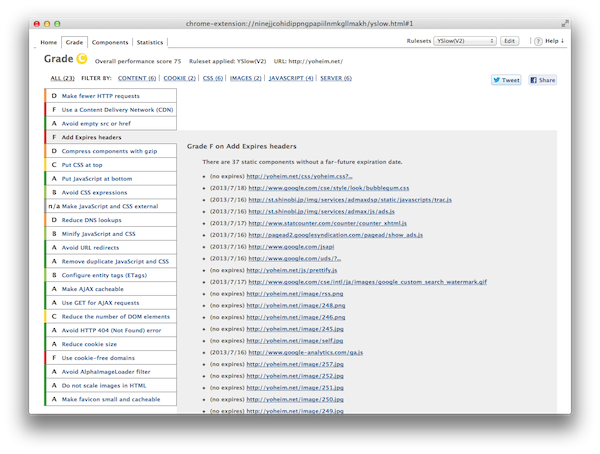This screenshot has height=454, width=600.
Task: Open the google.com/jsapi link
Action: click(291, 247)
